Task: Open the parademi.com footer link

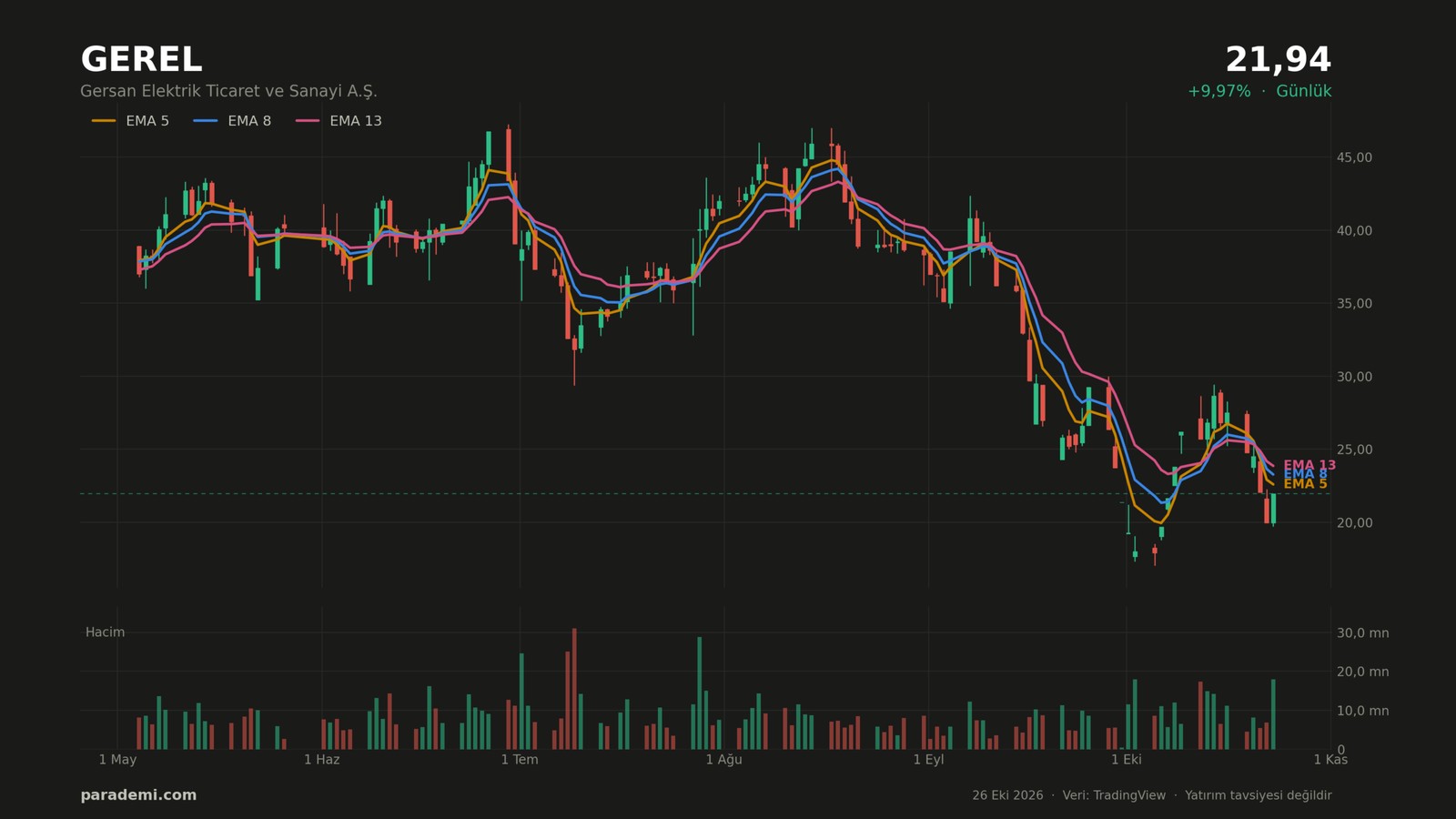Action: [x=138, y=795]
